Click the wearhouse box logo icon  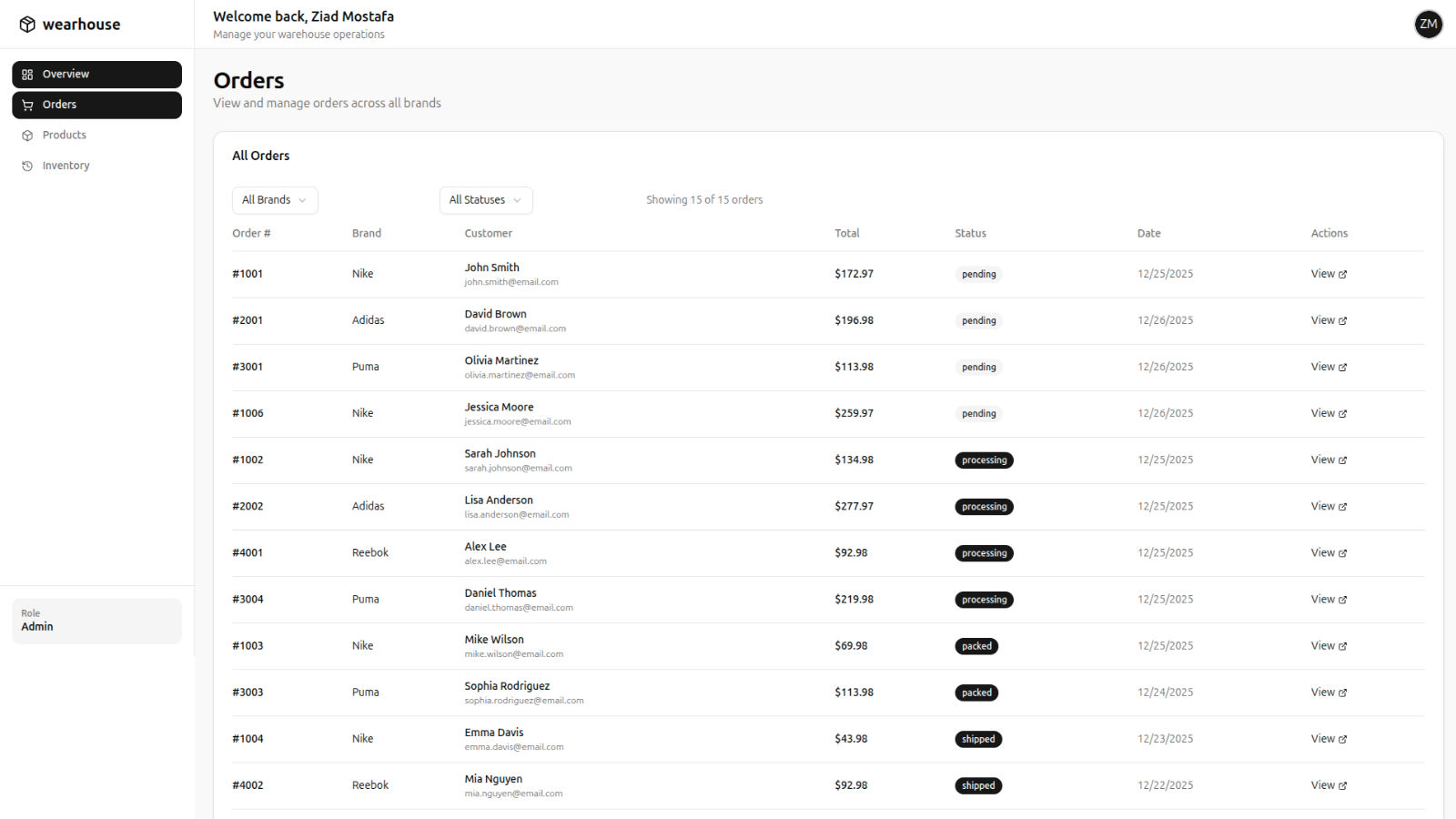coord(26,24)
